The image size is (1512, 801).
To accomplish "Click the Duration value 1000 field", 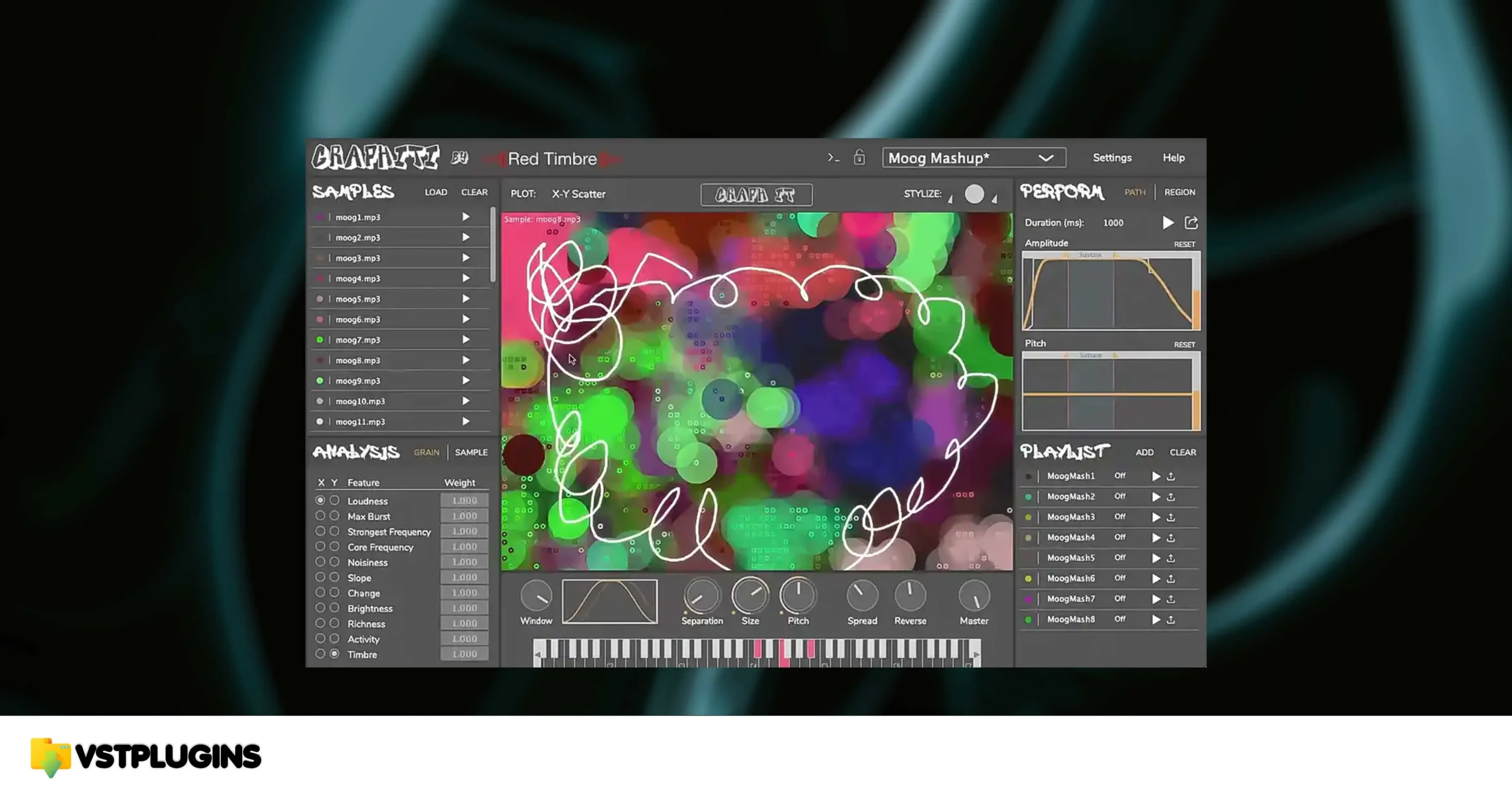I will [1113, 223].
